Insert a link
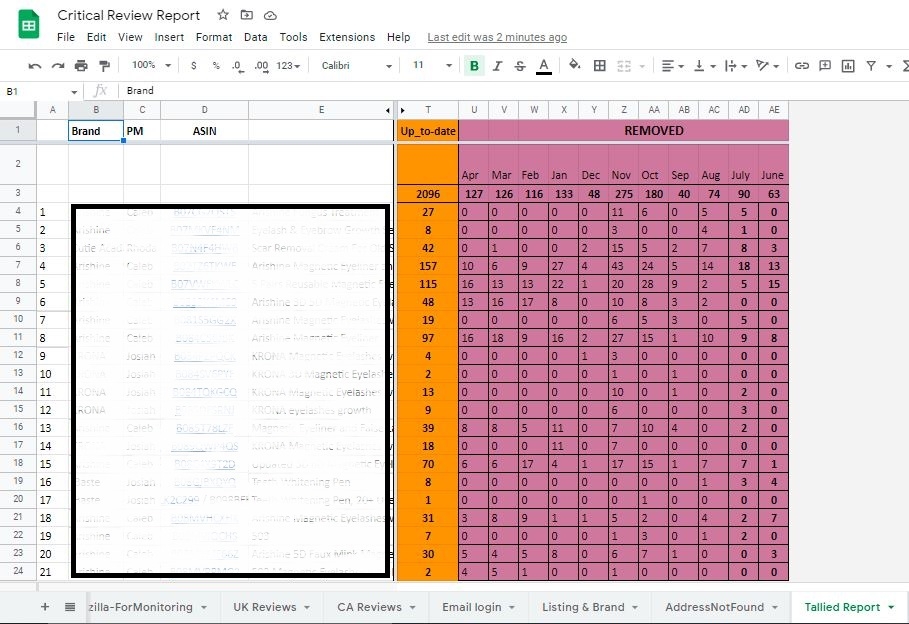The width and height of the screenshot is (909, 624). 802,66
